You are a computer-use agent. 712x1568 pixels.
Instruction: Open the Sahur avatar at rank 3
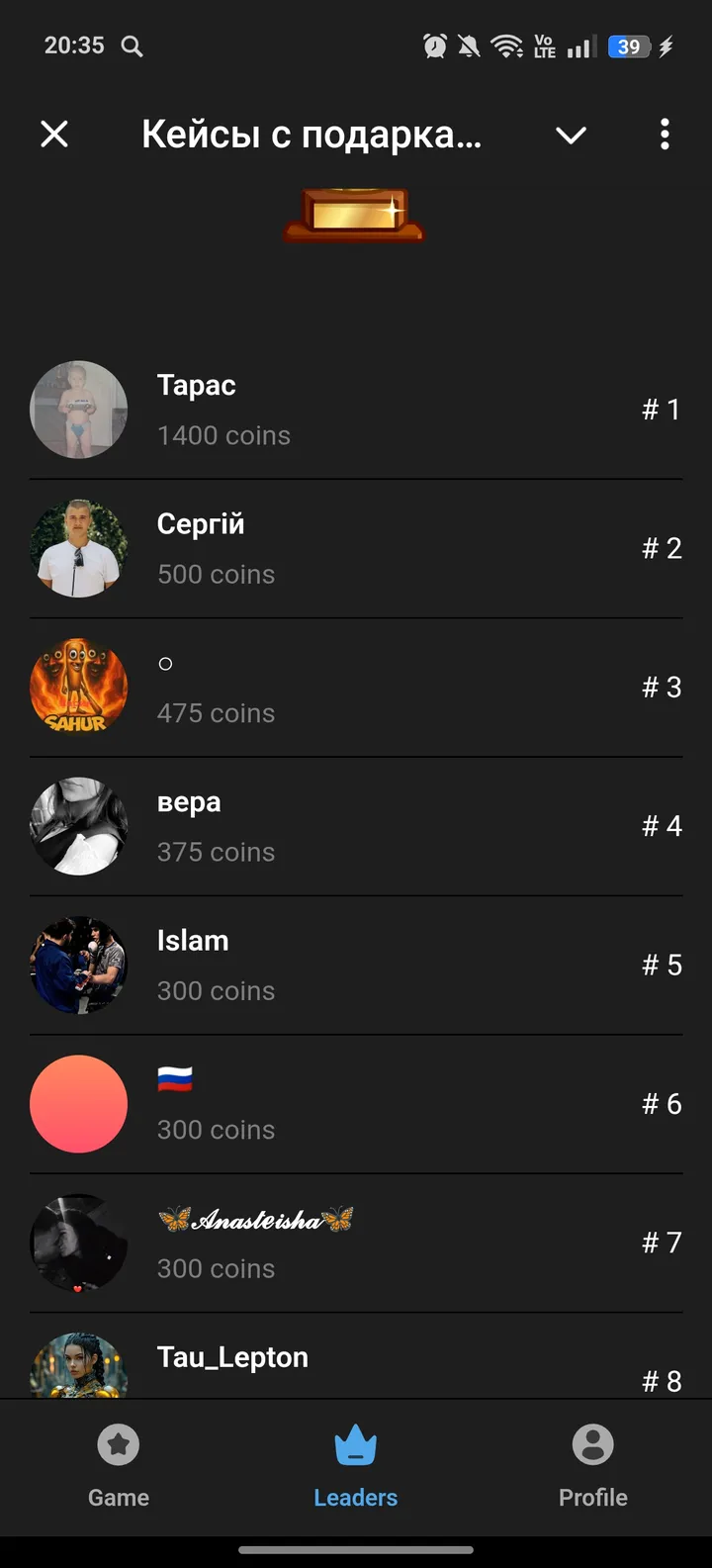click(79, 688)
